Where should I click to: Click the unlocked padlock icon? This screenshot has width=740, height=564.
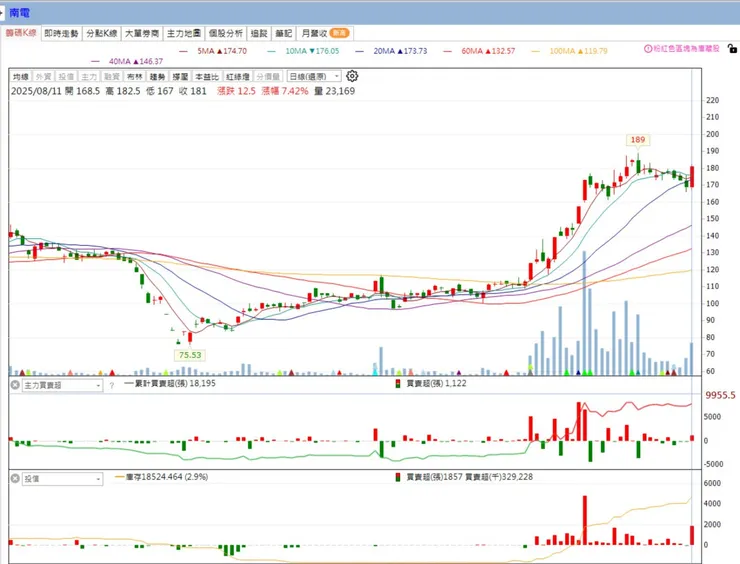click(x=732, y=48)
